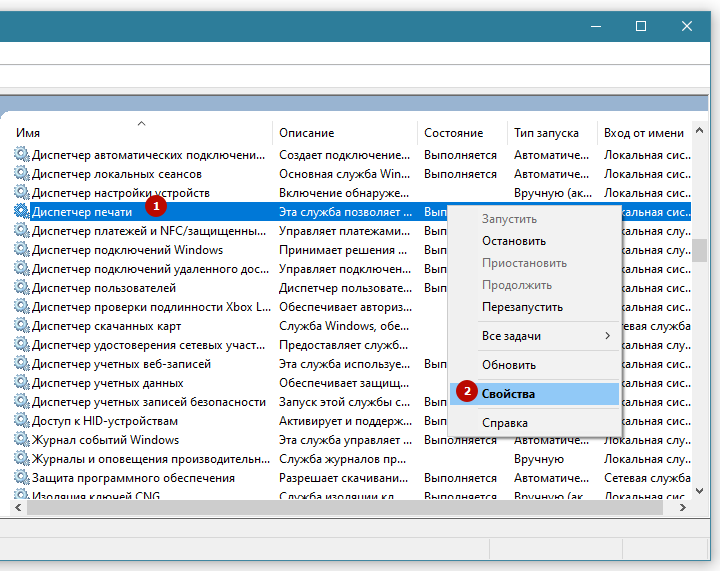Click the Тип запуска column header
The image size is (720, 571).
click(x=546, y=133)
